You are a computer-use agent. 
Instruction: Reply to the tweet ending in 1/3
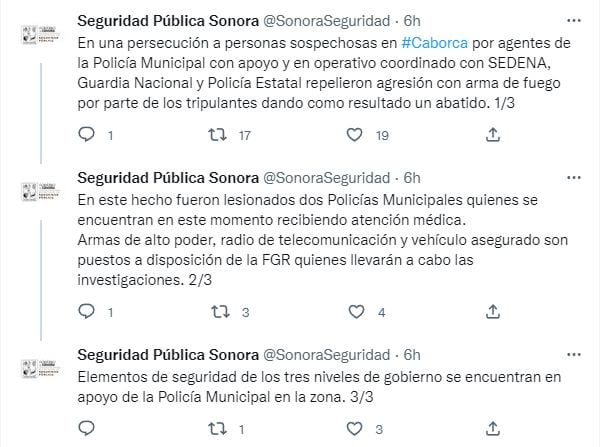point(87,135)
